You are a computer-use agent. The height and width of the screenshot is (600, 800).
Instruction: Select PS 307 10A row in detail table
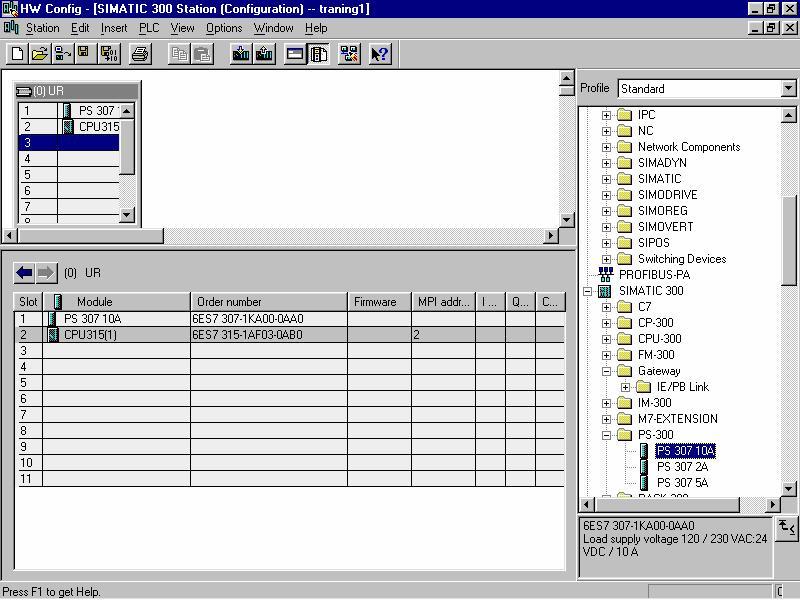pos(289,319)
